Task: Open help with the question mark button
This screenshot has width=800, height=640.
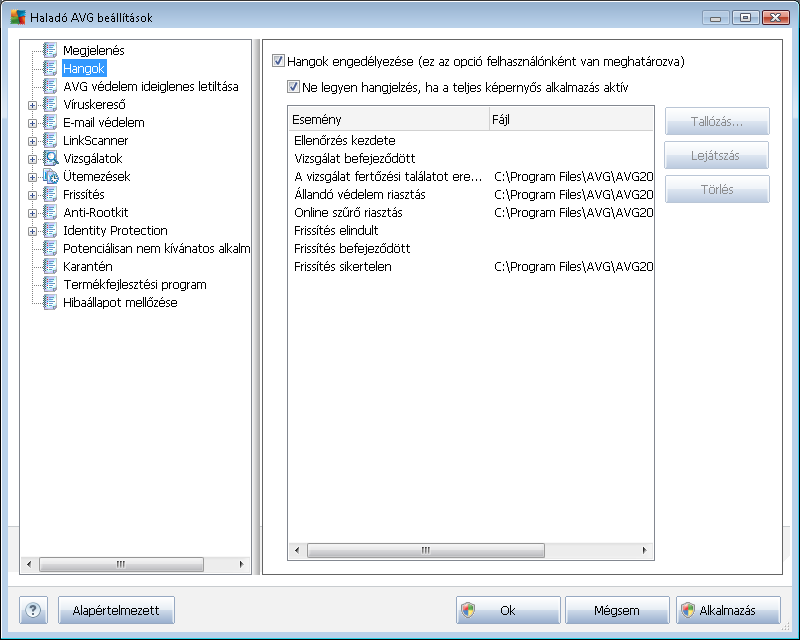Action: coord(33,610)
